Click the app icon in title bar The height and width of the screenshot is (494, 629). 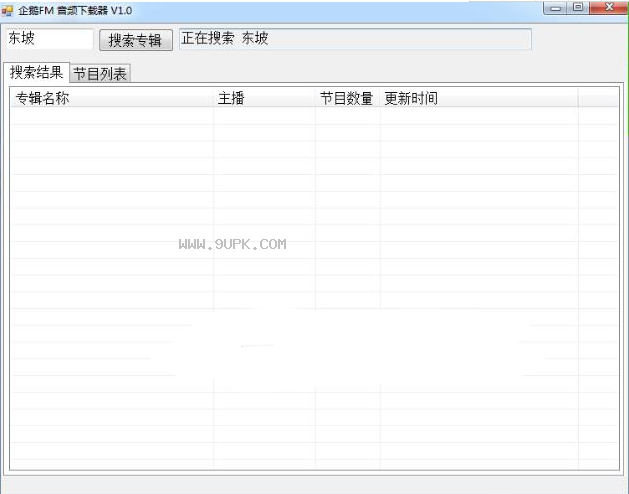click(x=7, y=11)
